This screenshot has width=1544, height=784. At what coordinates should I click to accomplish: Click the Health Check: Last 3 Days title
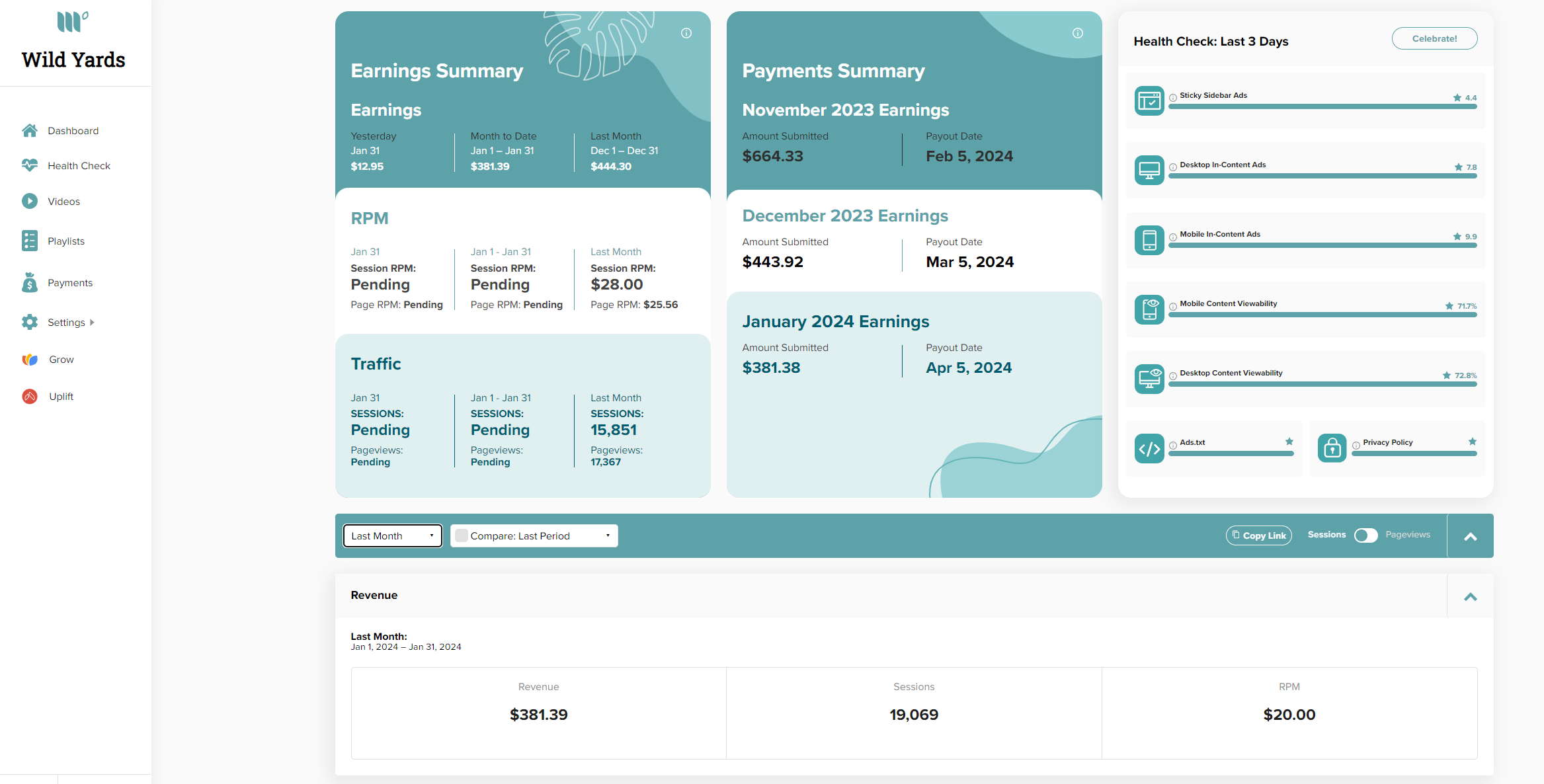pyautogui.click(x=1211, y=41)
